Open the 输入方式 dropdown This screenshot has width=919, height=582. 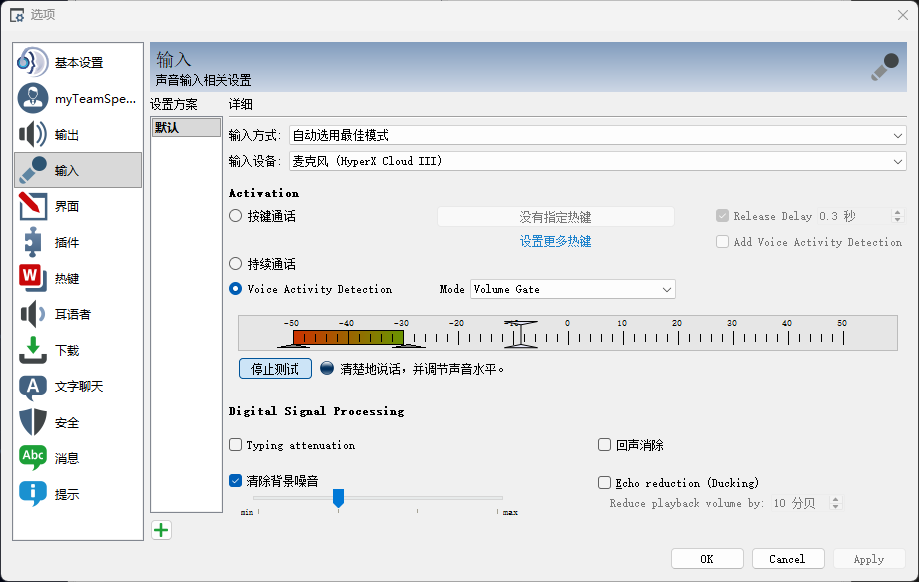tap(598, 135)
